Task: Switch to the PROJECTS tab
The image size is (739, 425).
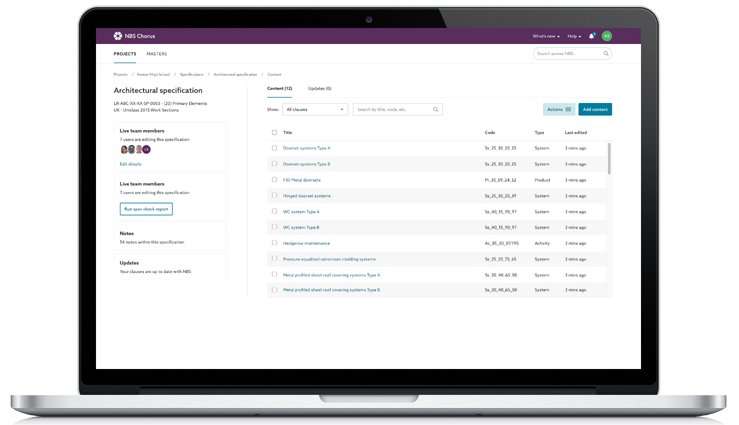Action: [125, 54]
